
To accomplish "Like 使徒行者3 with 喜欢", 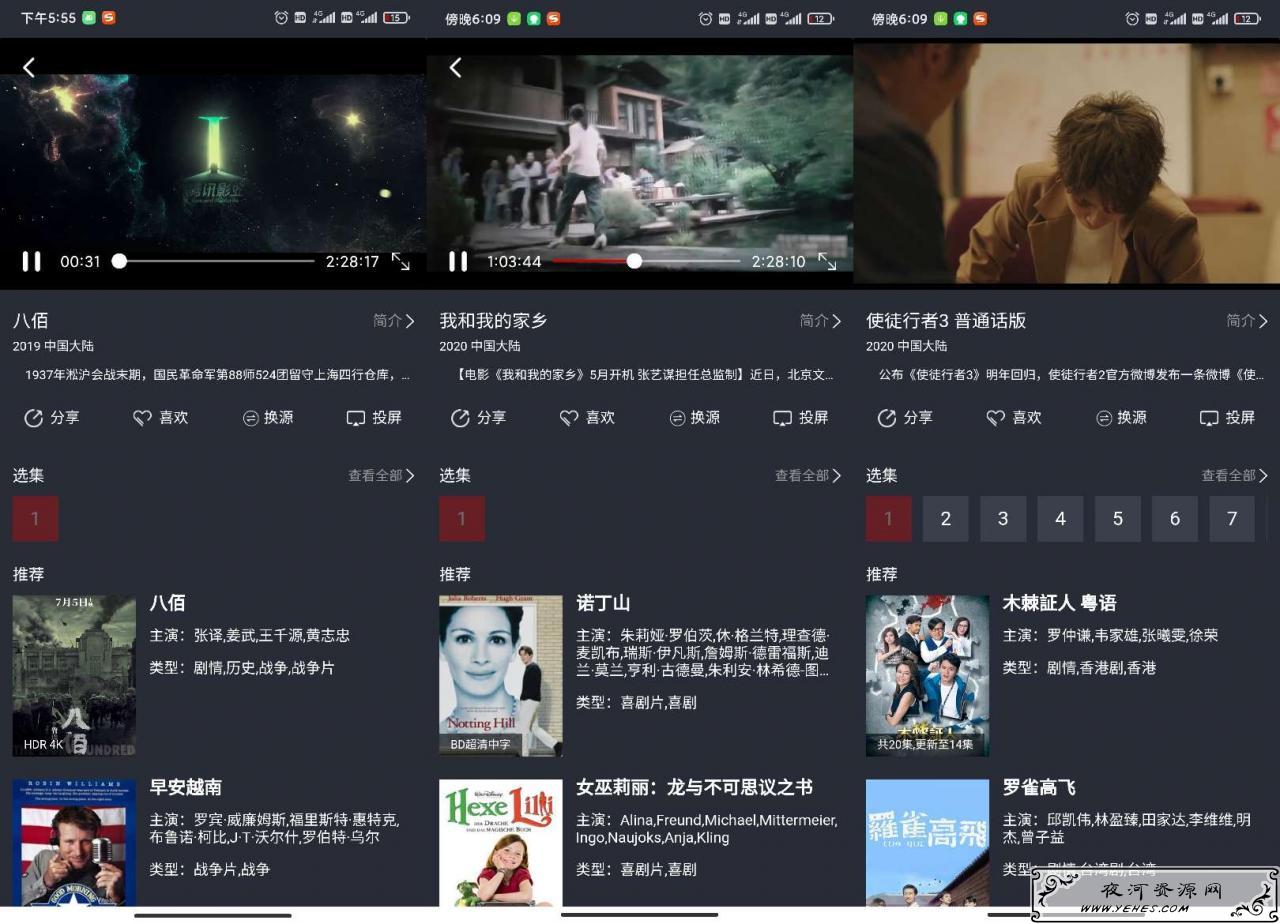I will [x=1014, y=418].
